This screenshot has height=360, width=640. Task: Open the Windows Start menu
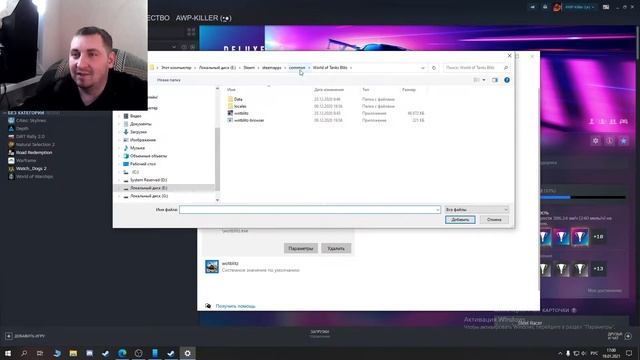click(x=8, y=353)
